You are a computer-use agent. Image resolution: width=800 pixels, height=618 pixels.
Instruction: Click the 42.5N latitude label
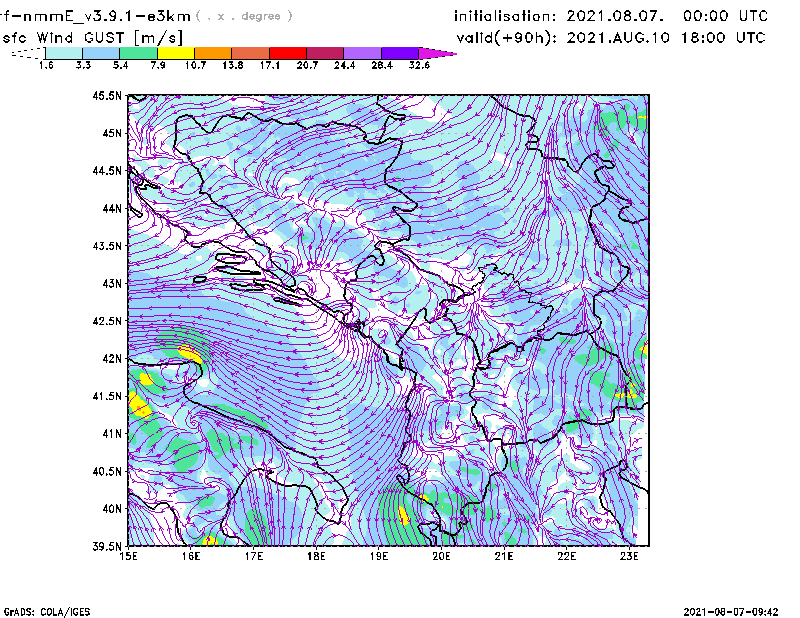pyautogui.click(x=107, y=321)
